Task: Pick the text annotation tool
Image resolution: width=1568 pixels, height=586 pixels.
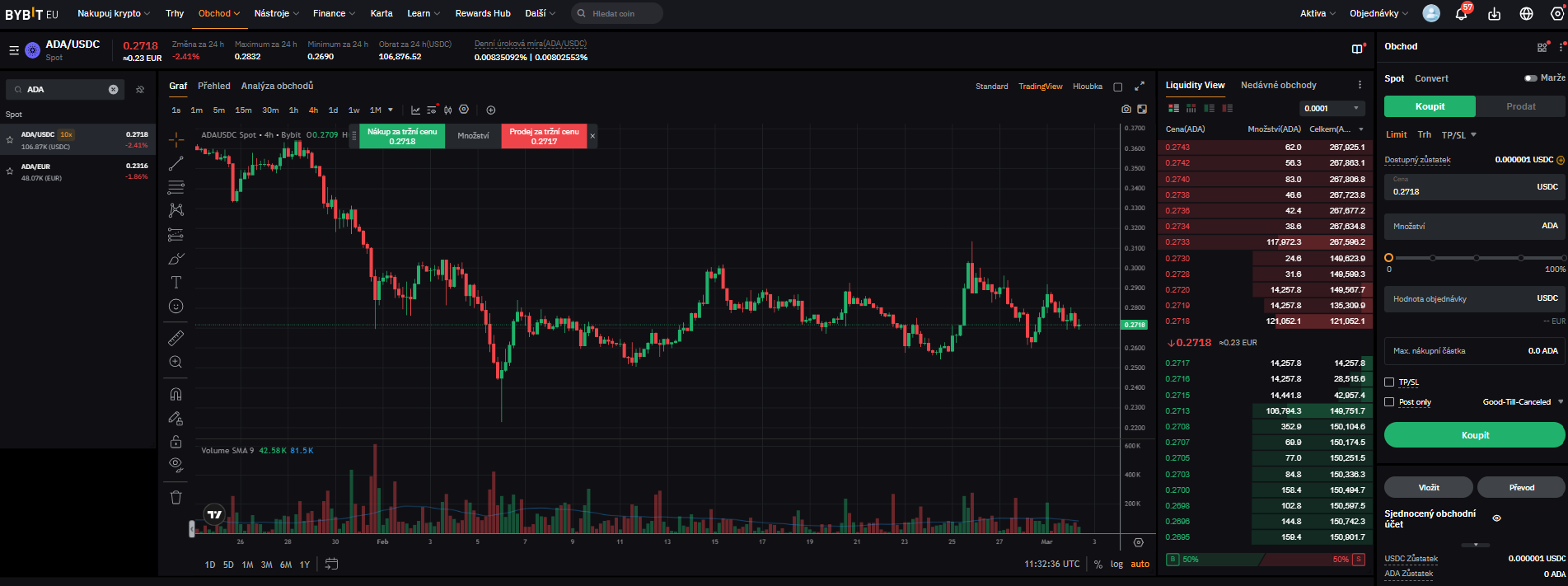Action: [176, 283]
